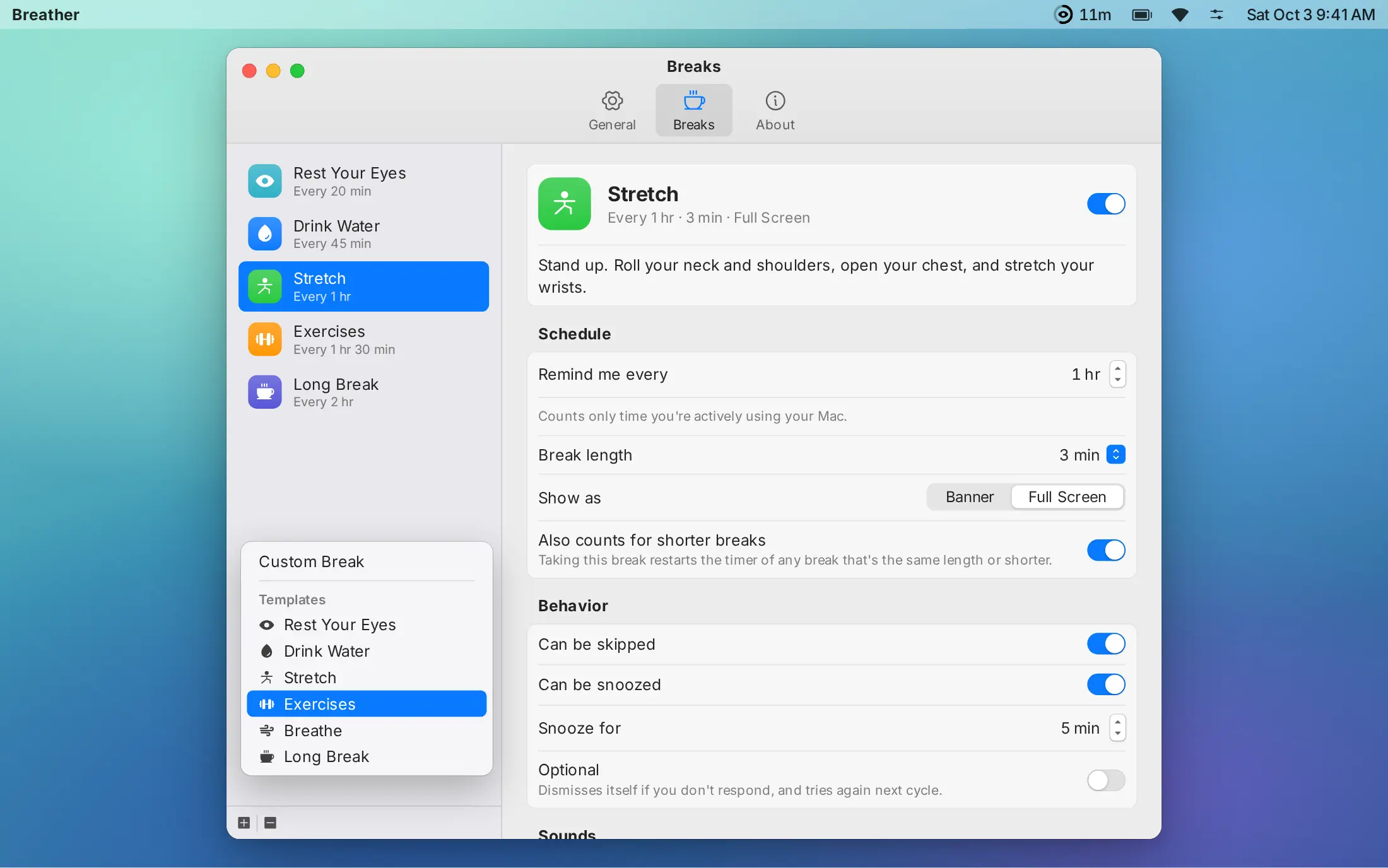Switch to the Breaks tab
This screenshot has width=1388, height=868.
[693, 110]
